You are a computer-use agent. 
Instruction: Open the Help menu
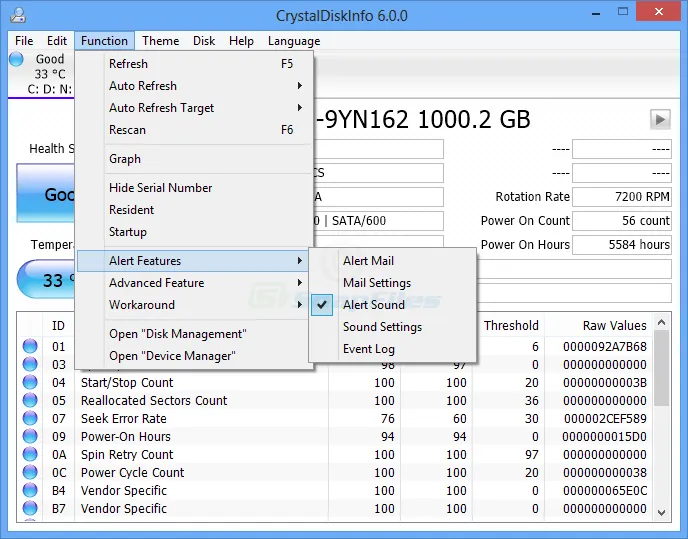[x=241, y=41]
